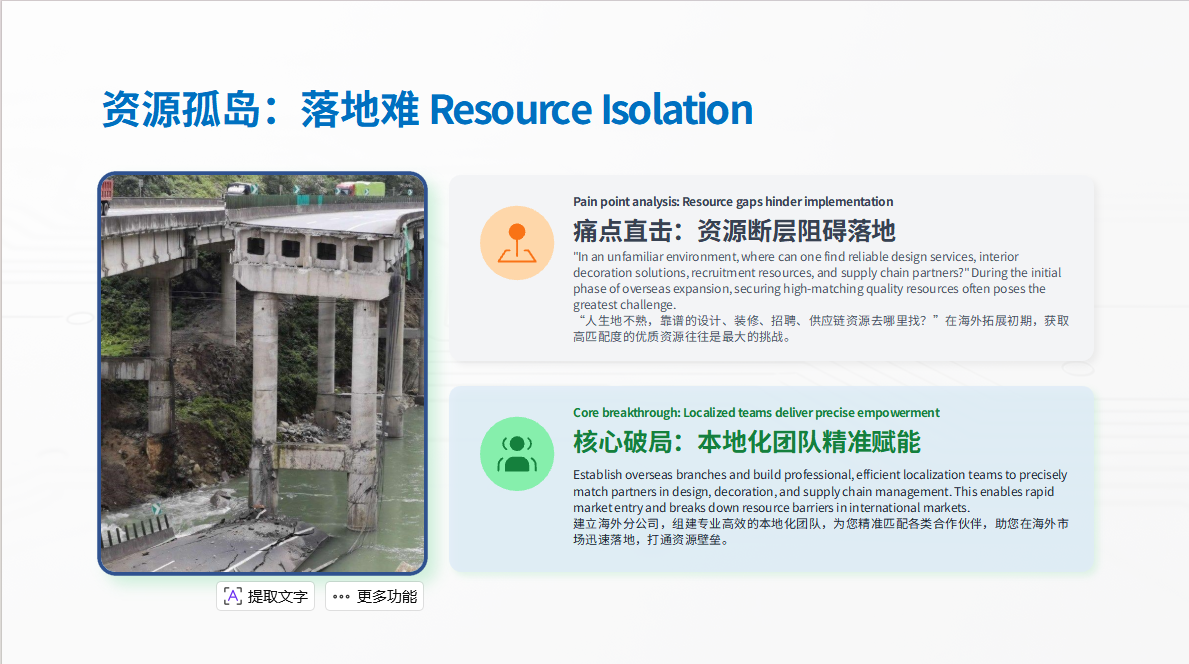Click the Chinese paragraph starting 建立海外分公司

[821, 531]
